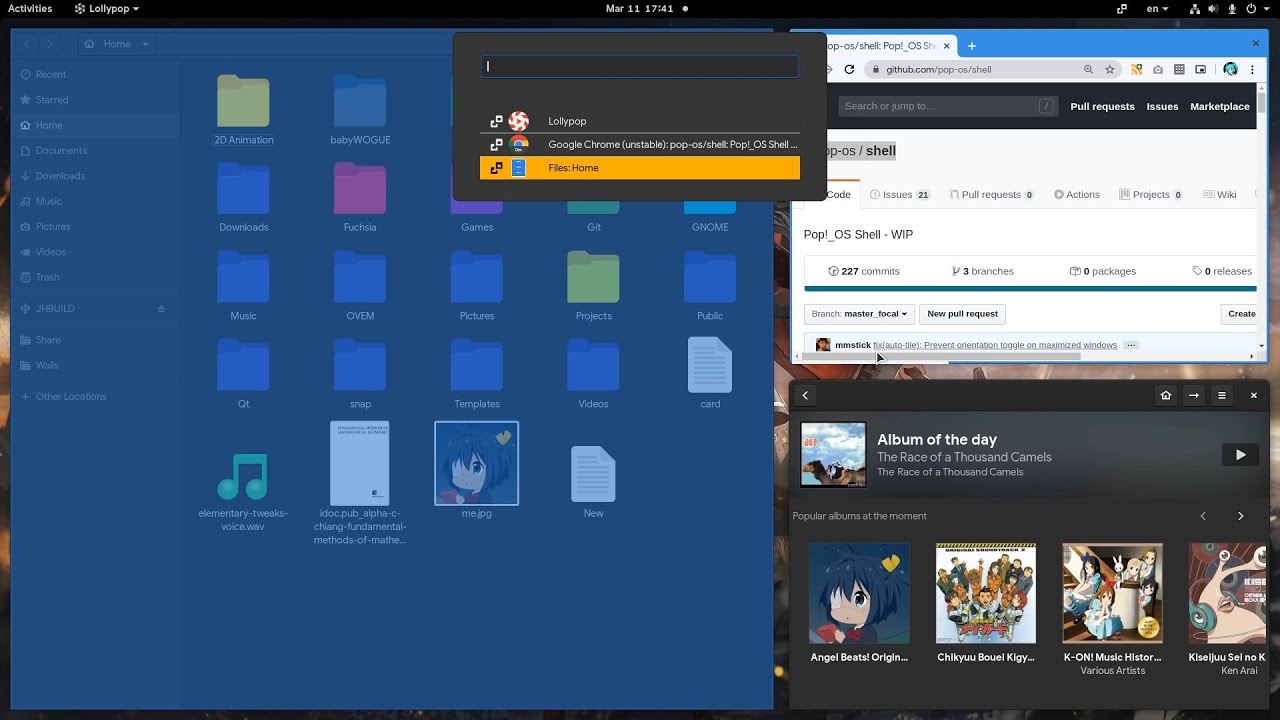Click the right-arrow button in Lollypop's header
The width and height of the screenshot is (1280, 720).
pyautogui.click(x=1194, y=396)
